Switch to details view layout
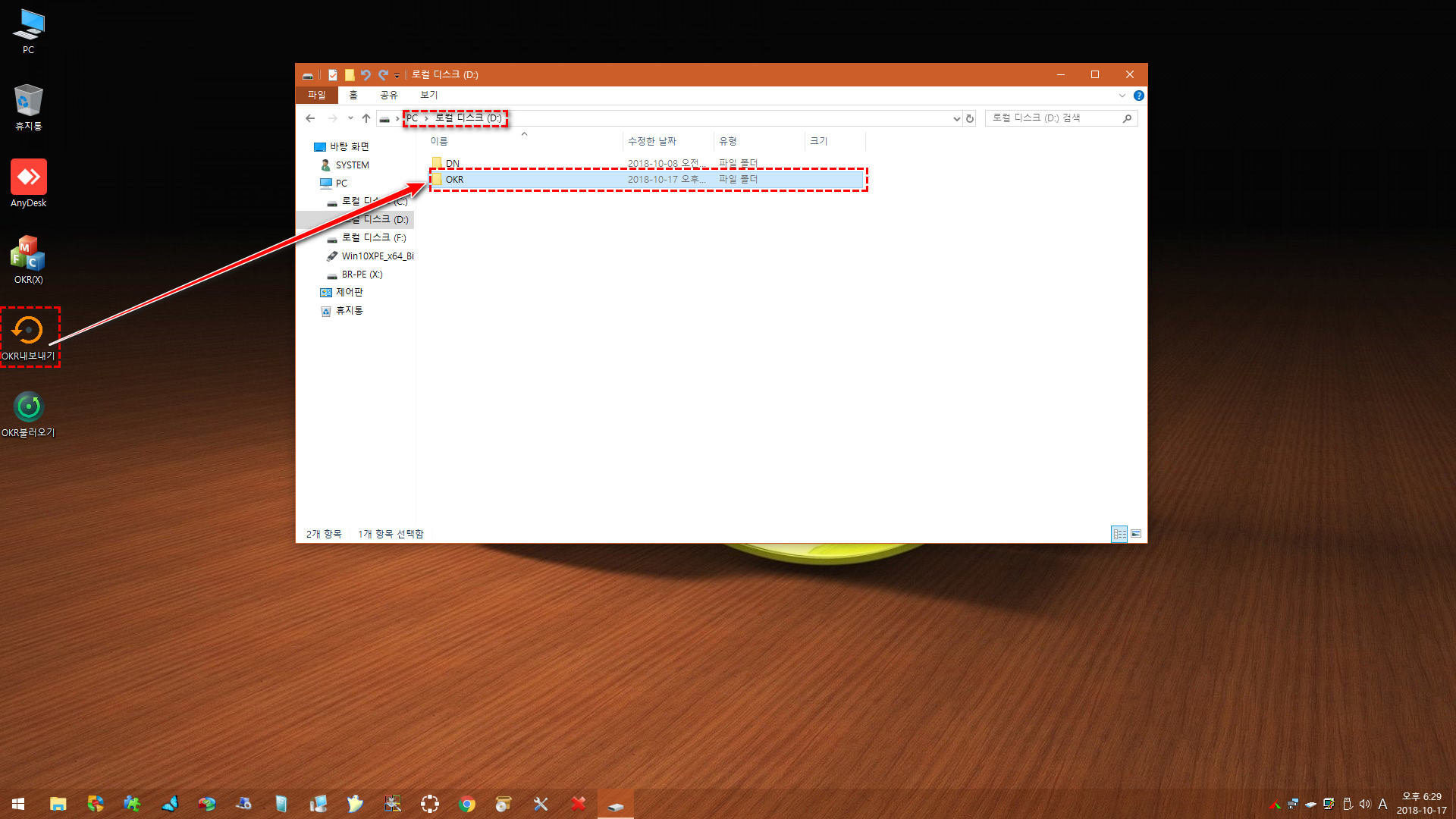 coord(1119,534)
